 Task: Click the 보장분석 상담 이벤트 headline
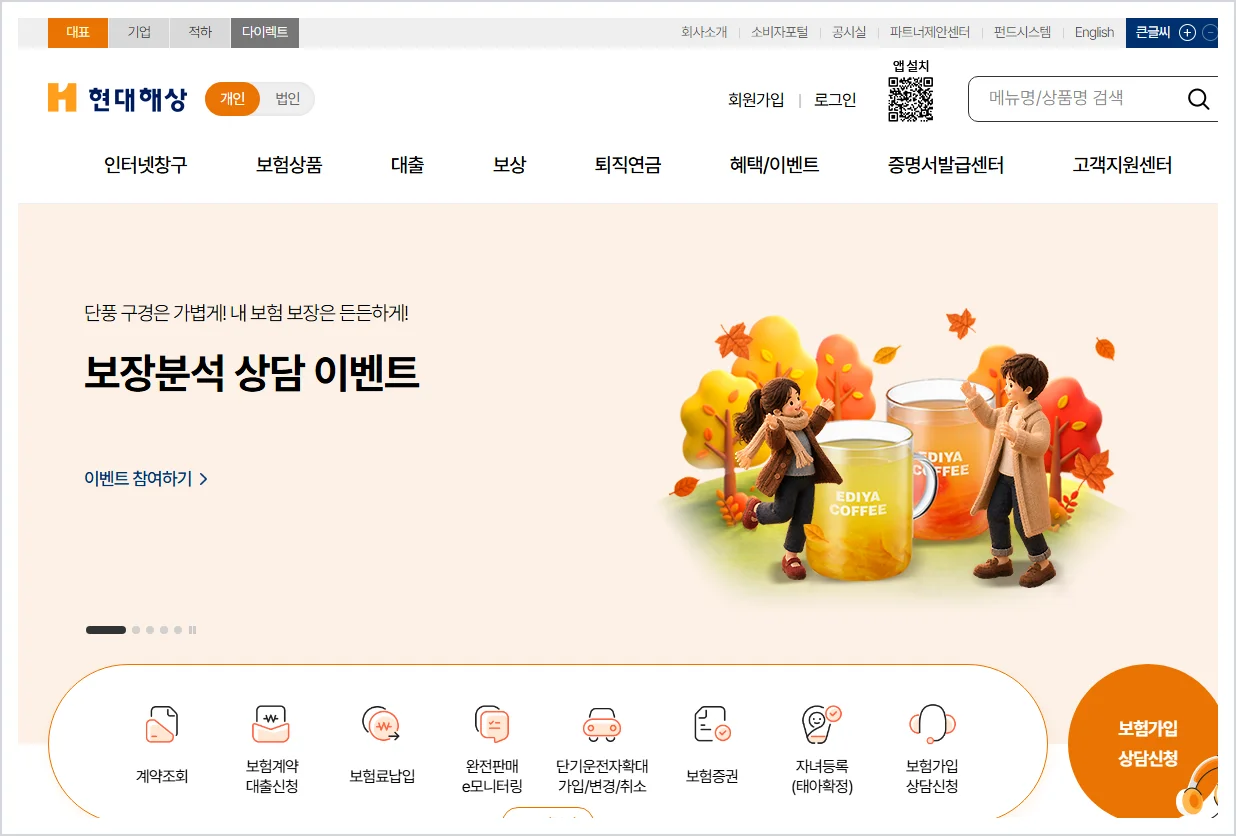click(x=252, y=372)
